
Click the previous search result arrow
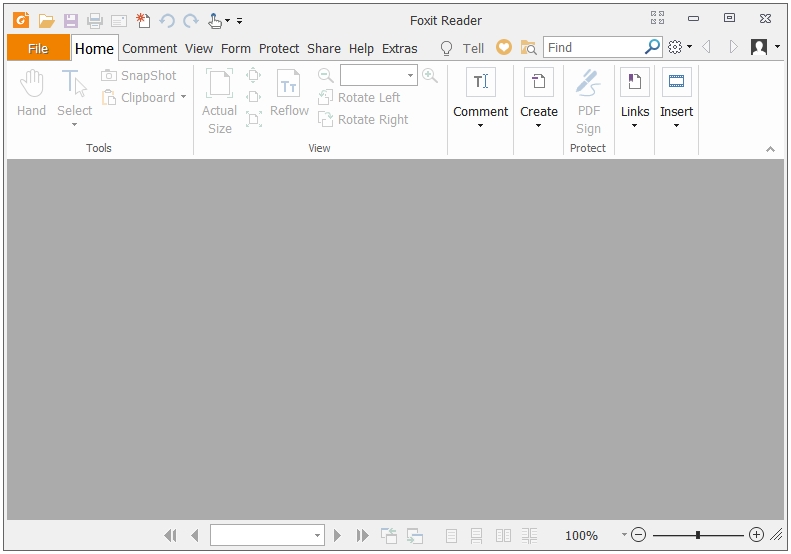[706, 47]
